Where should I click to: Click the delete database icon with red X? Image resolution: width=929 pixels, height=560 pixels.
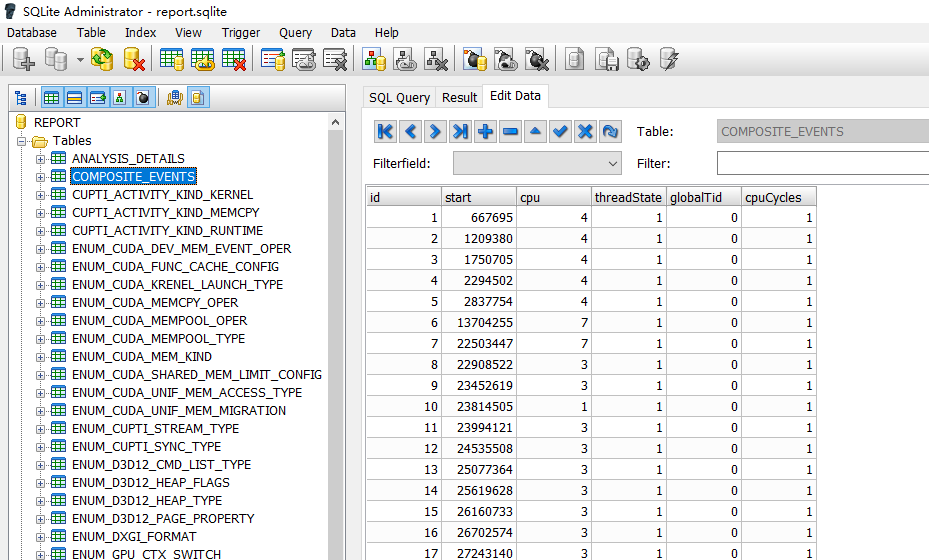pyautogui.click(x=135, y=60)
